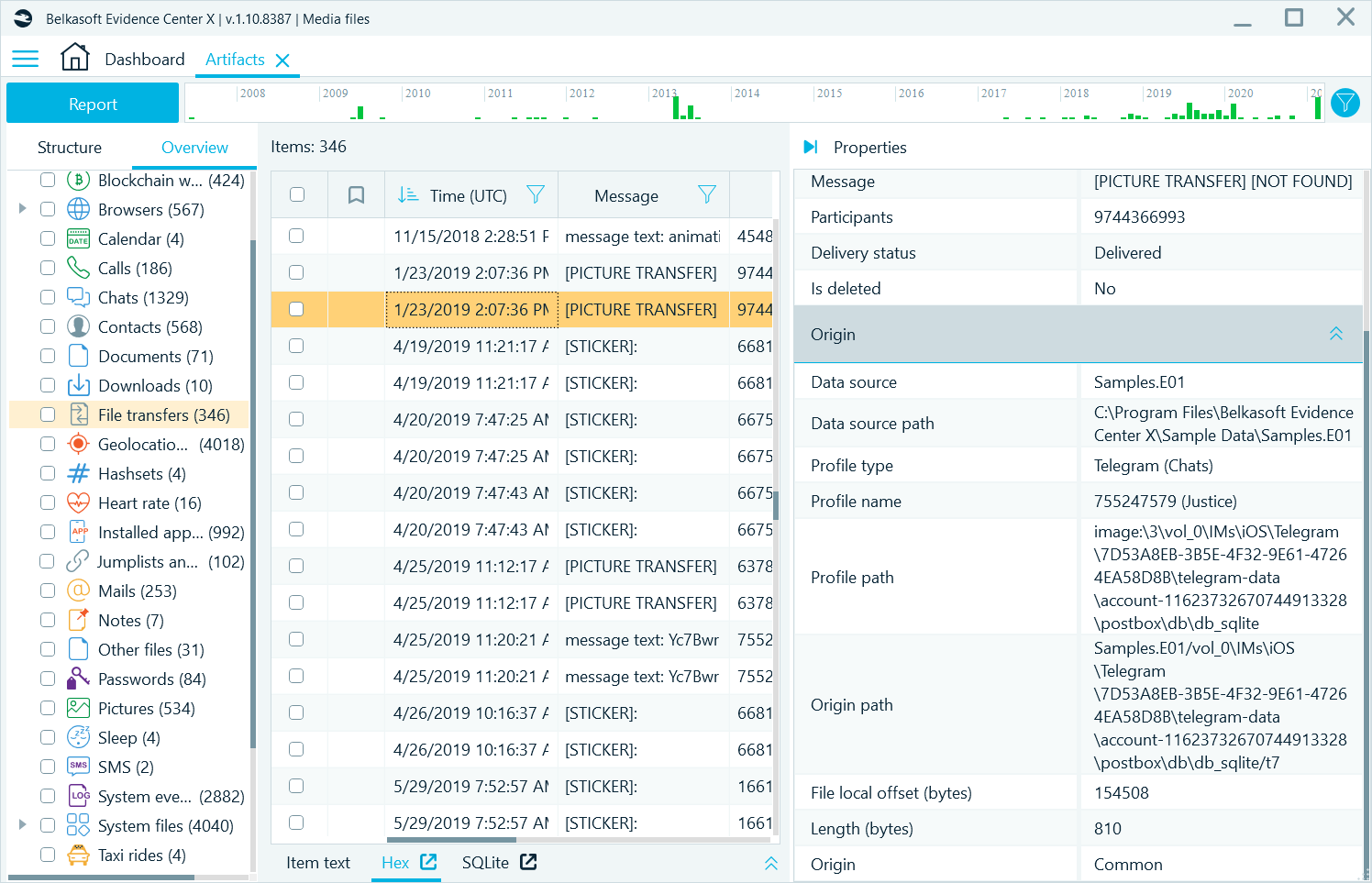Open the Artifacts tab

235,60
